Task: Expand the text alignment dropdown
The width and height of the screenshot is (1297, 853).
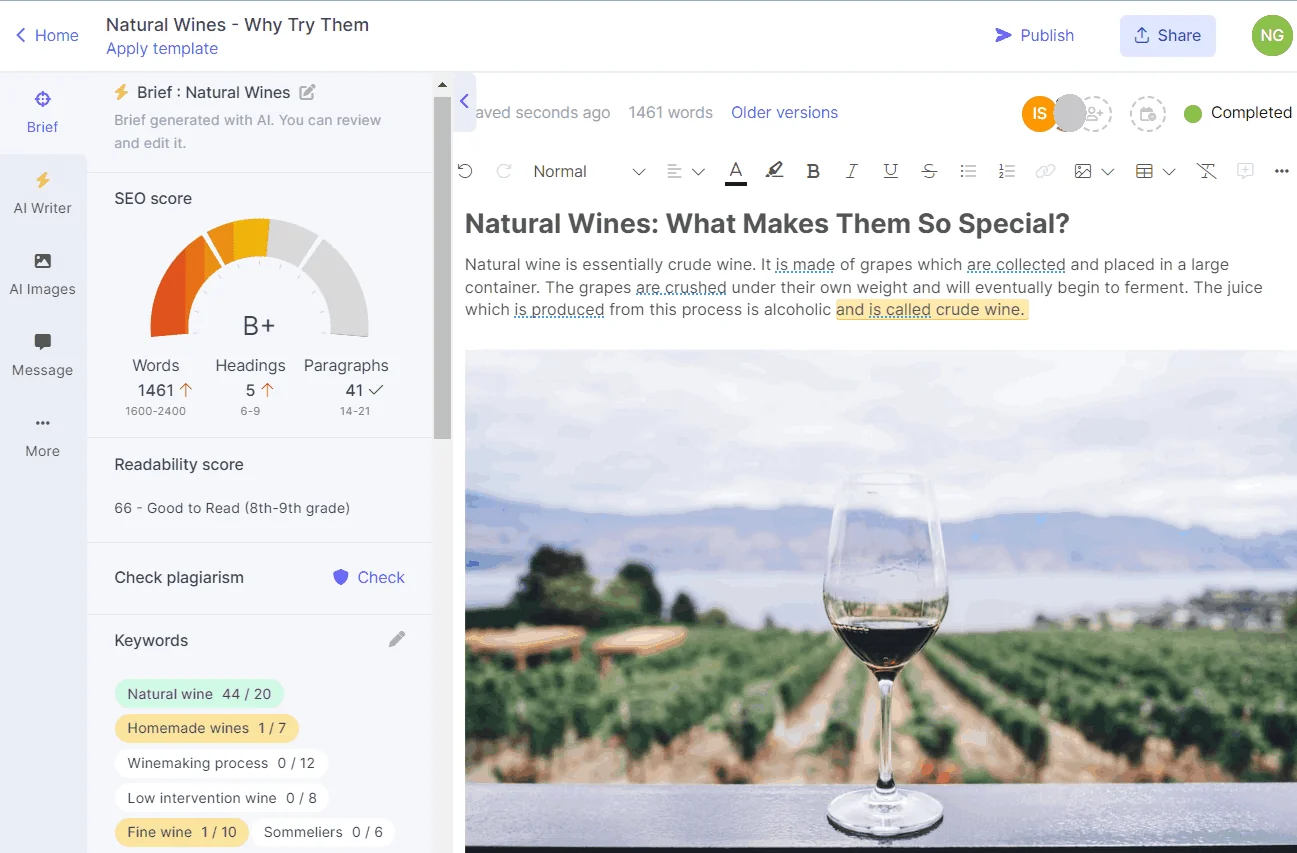Action: [686, 171]
